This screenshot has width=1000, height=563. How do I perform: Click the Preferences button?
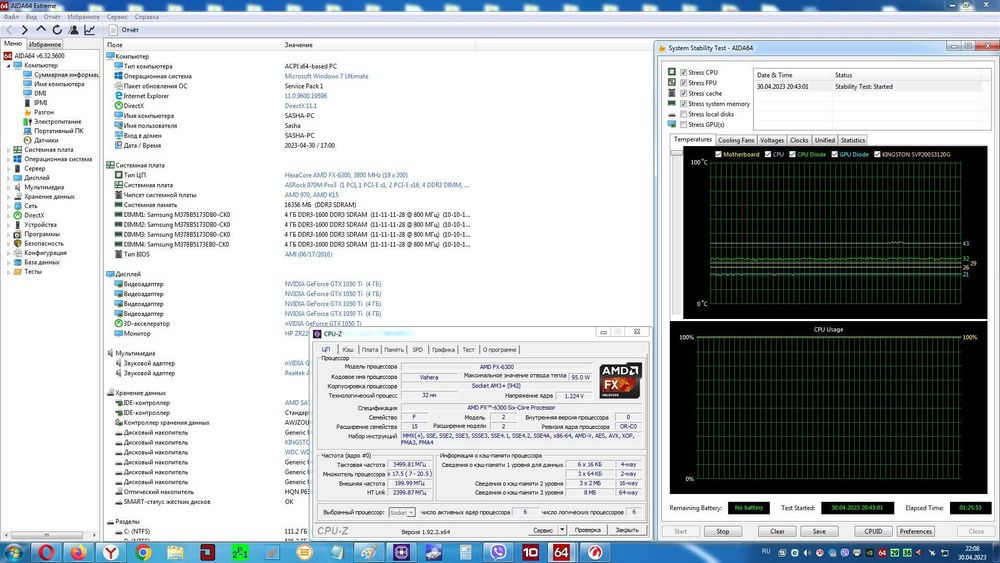tap(915, 531)
